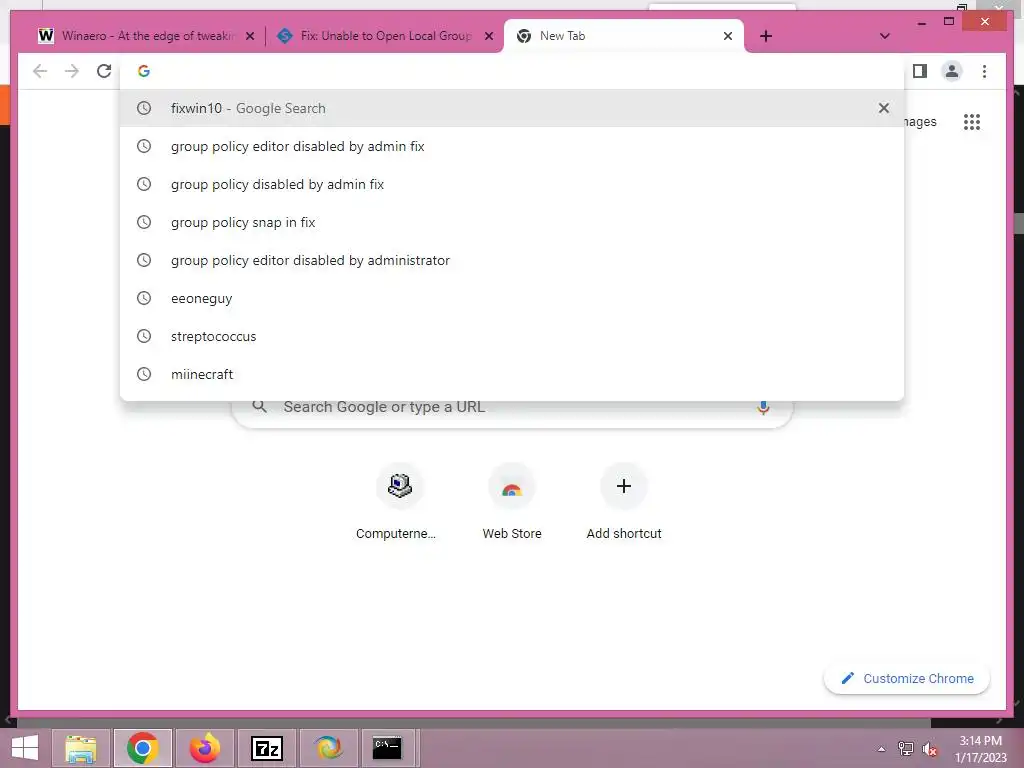Select the New Tab tab
The image size is (1024, 768).
tap(624, 36)
